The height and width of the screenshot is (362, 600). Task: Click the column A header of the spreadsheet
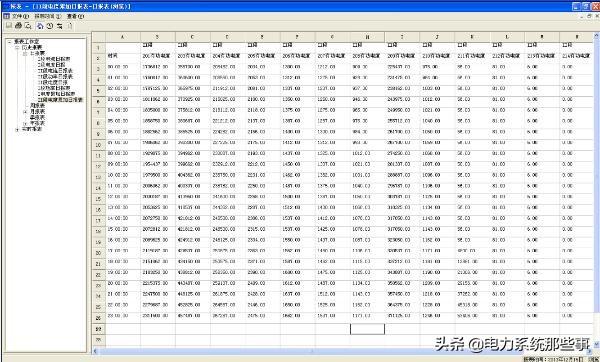coord(122,37)
